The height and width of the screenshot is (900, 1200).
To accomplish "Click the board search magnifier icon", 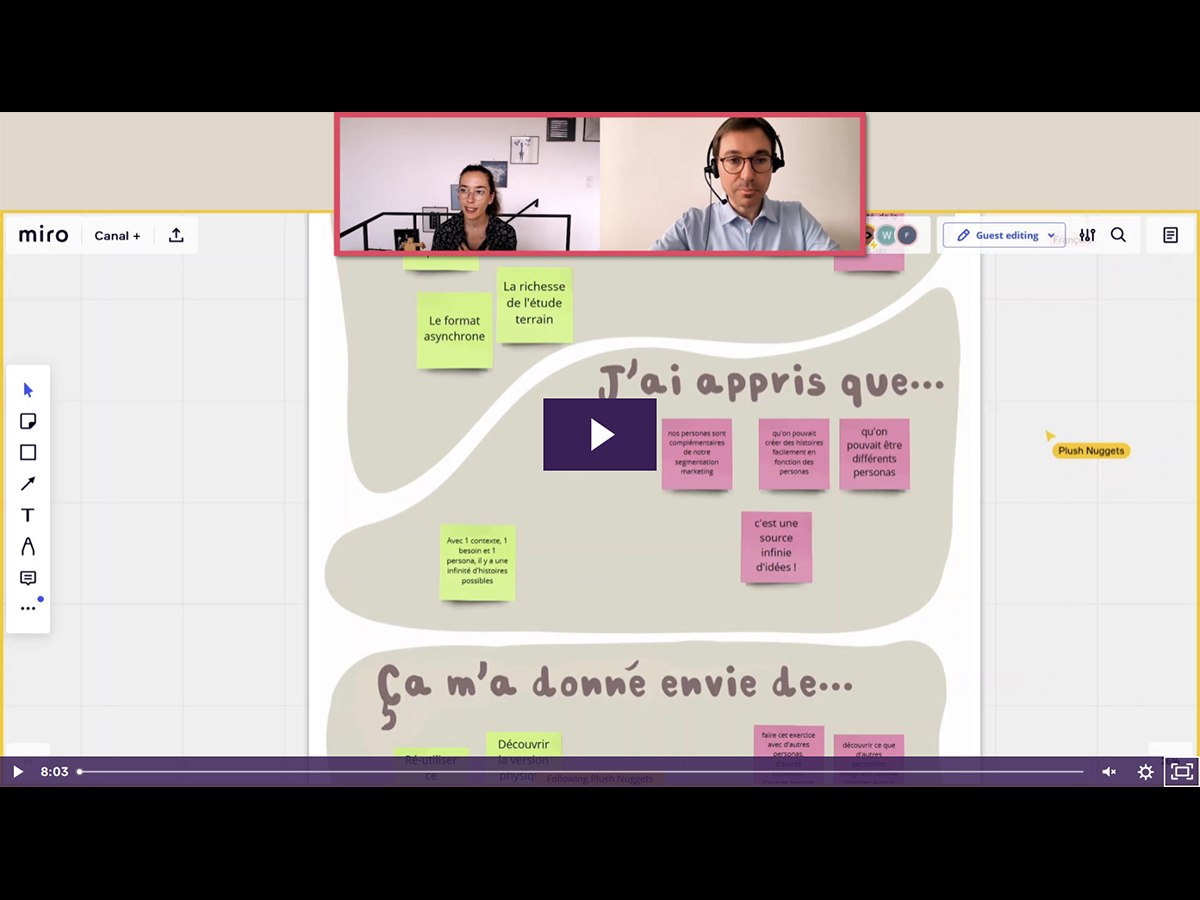I will click(1118, 235).
